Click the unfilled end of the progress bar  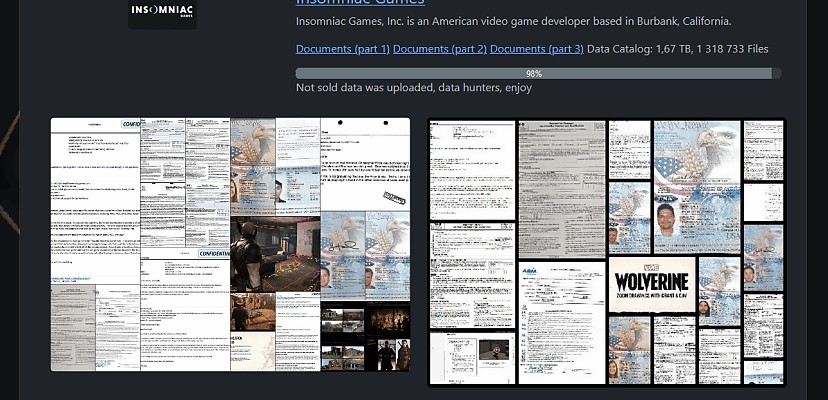pos(776,73)
